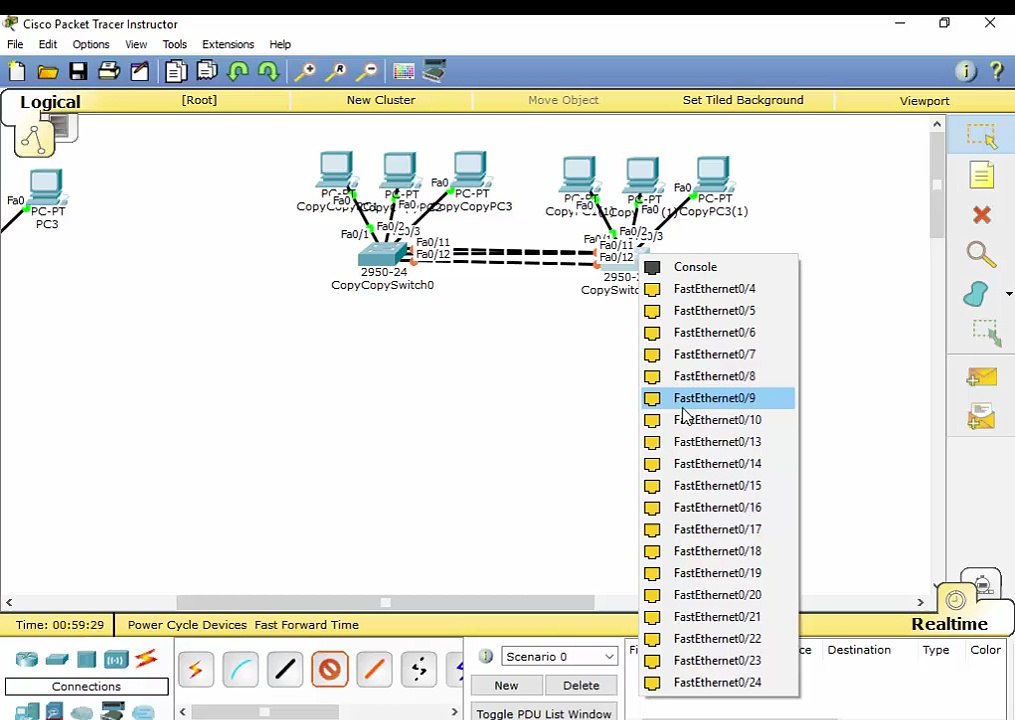Click the Logical workspace icon
The image size is (1015, 720).
(x=34, y=139)
